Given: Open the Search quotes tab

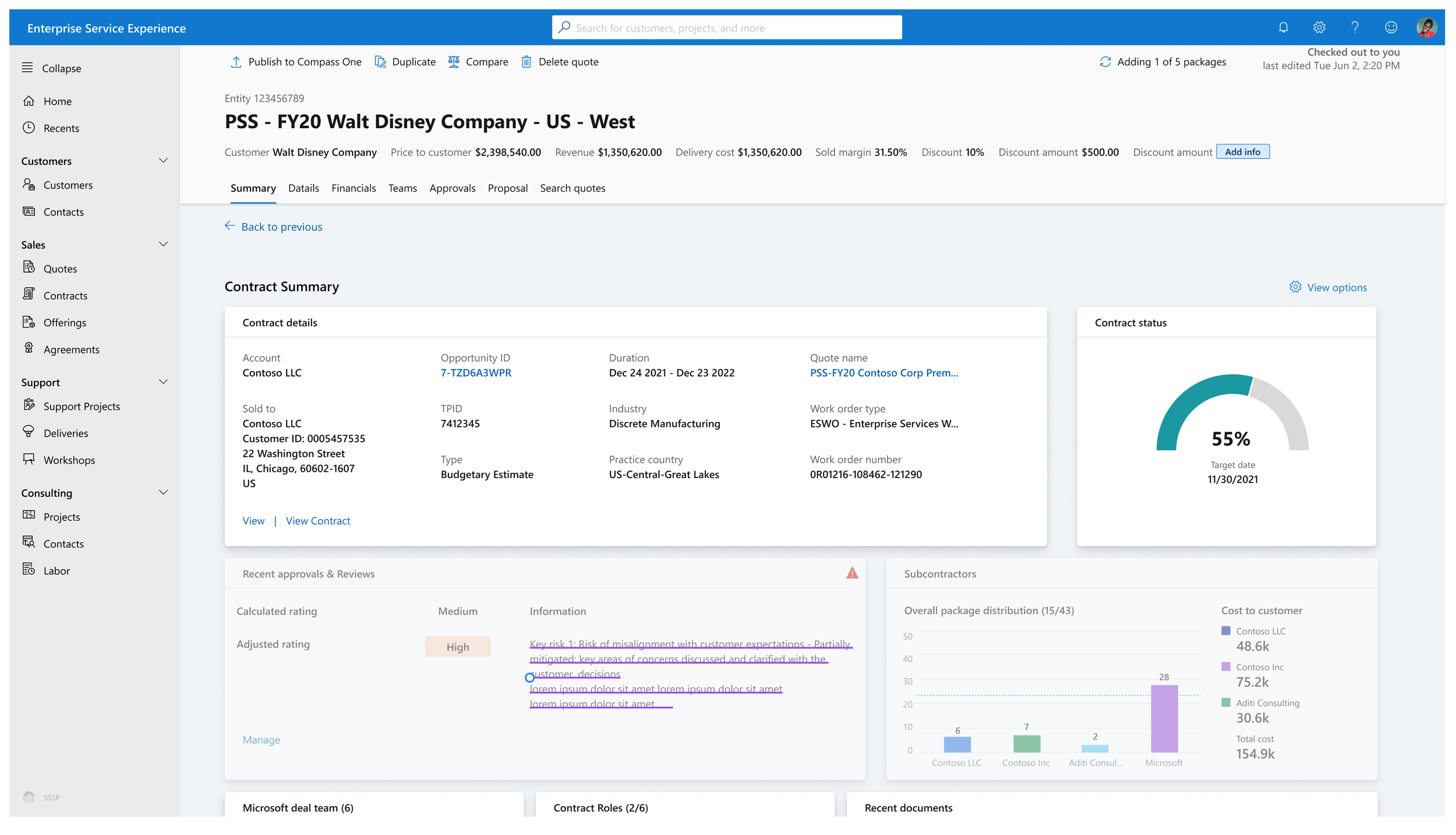Looking at the screenshot, I should pyautogui.click(x=572, y=188).
